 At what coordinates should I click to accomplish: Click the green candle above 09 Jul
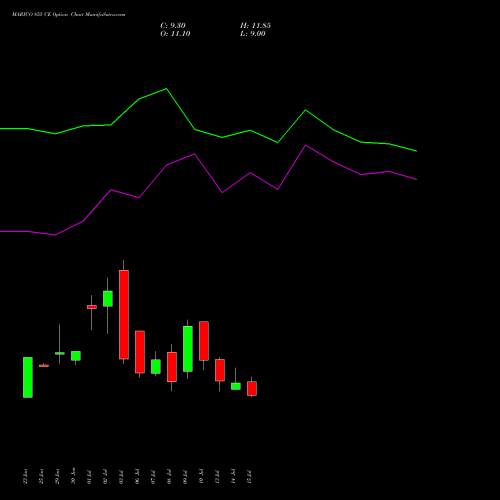coord(188,349)
